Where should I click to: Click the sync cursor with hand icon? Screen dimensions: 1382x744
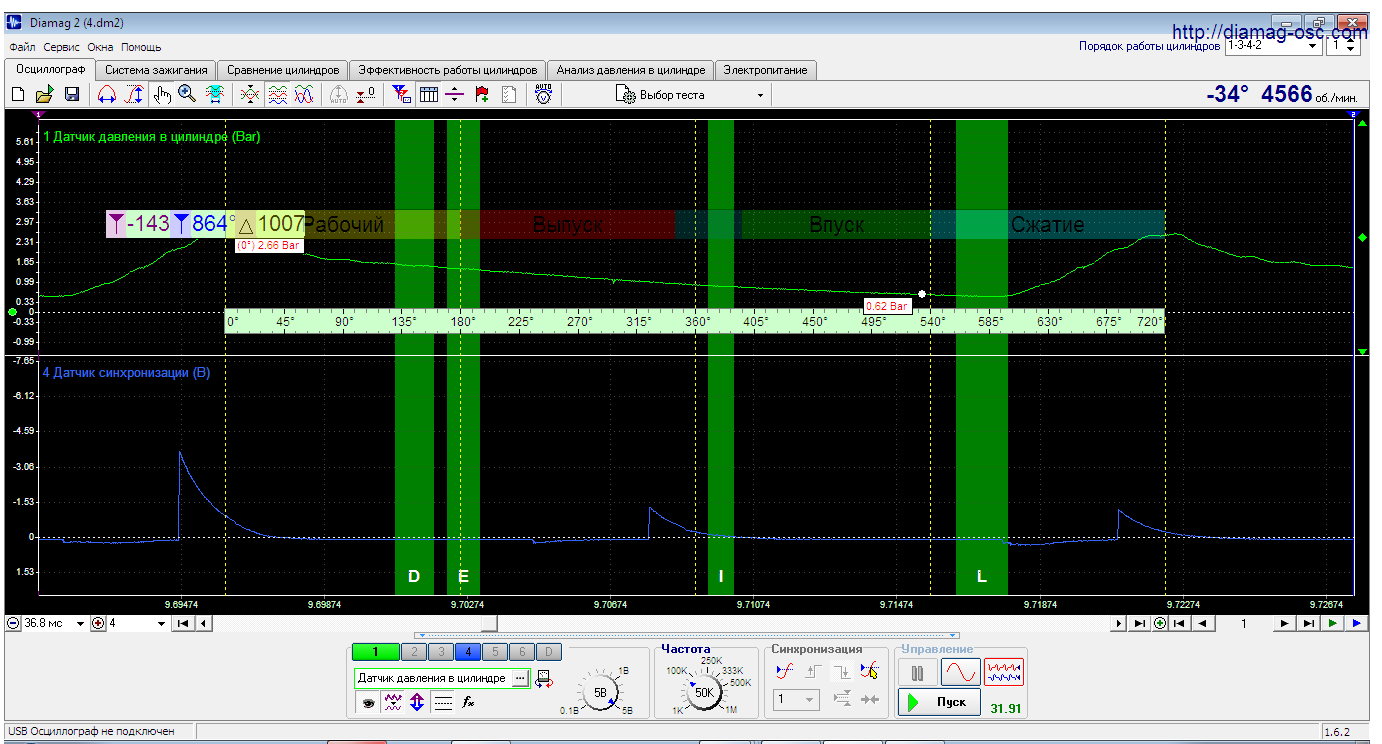click(x=869, y=670)
